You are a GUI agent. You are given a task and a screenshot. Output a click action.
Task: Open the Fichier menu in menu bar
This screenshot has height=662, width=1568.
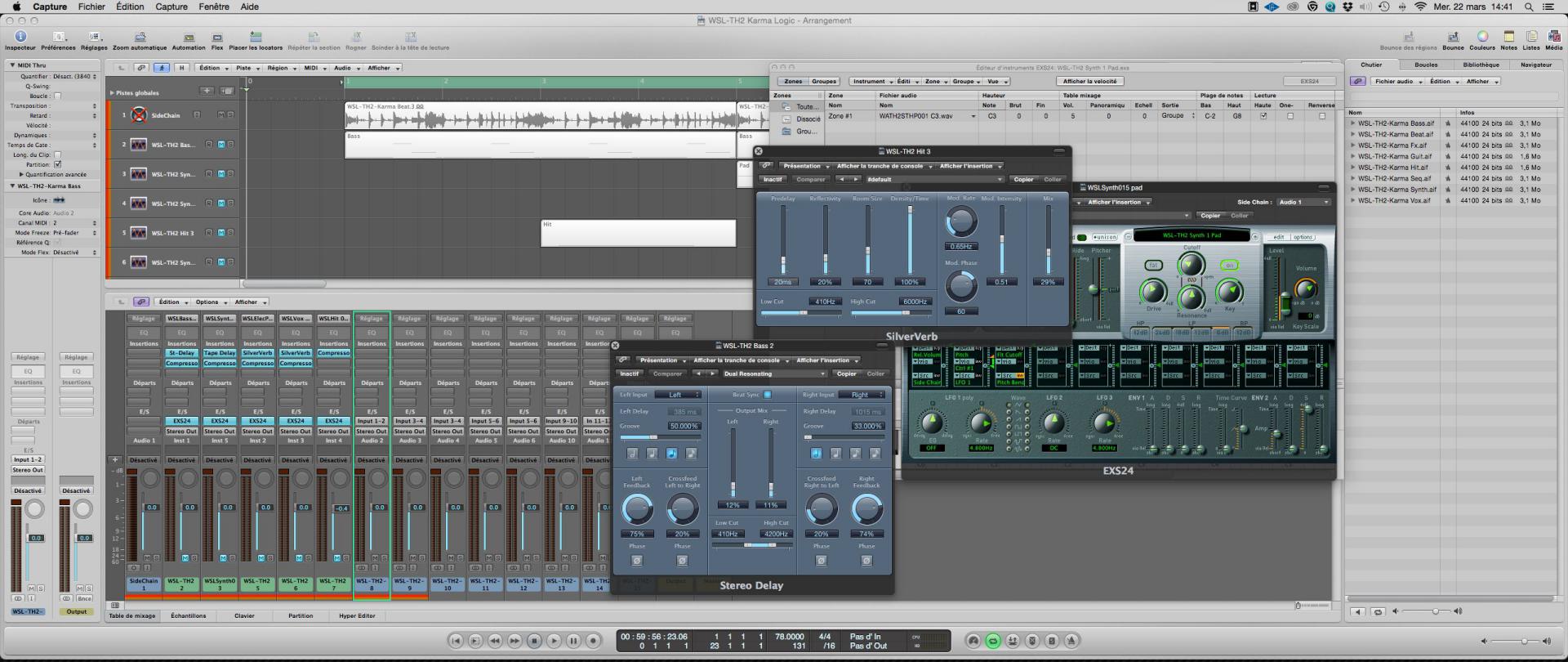91,7
